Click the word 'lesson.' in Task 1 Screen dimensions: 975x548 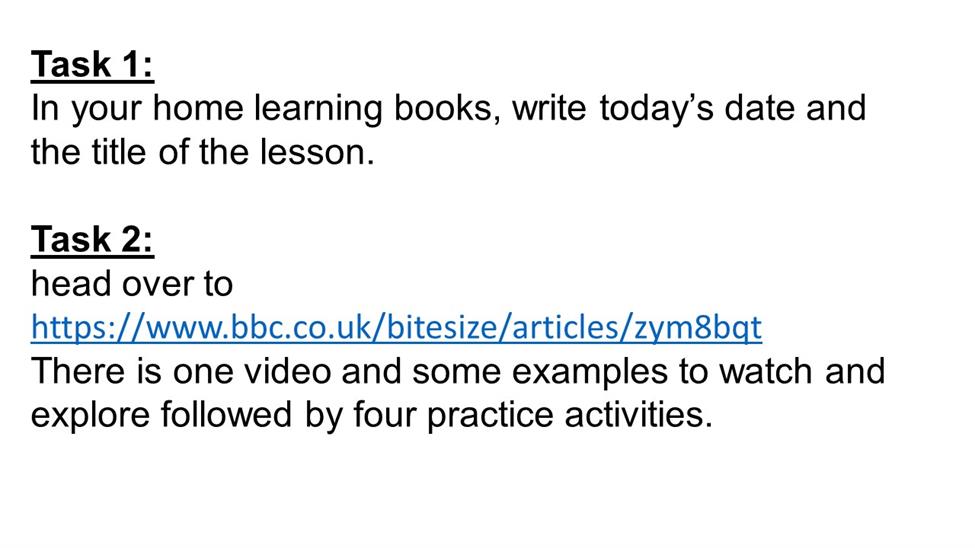pyautogui.click(x=317, y=152)
